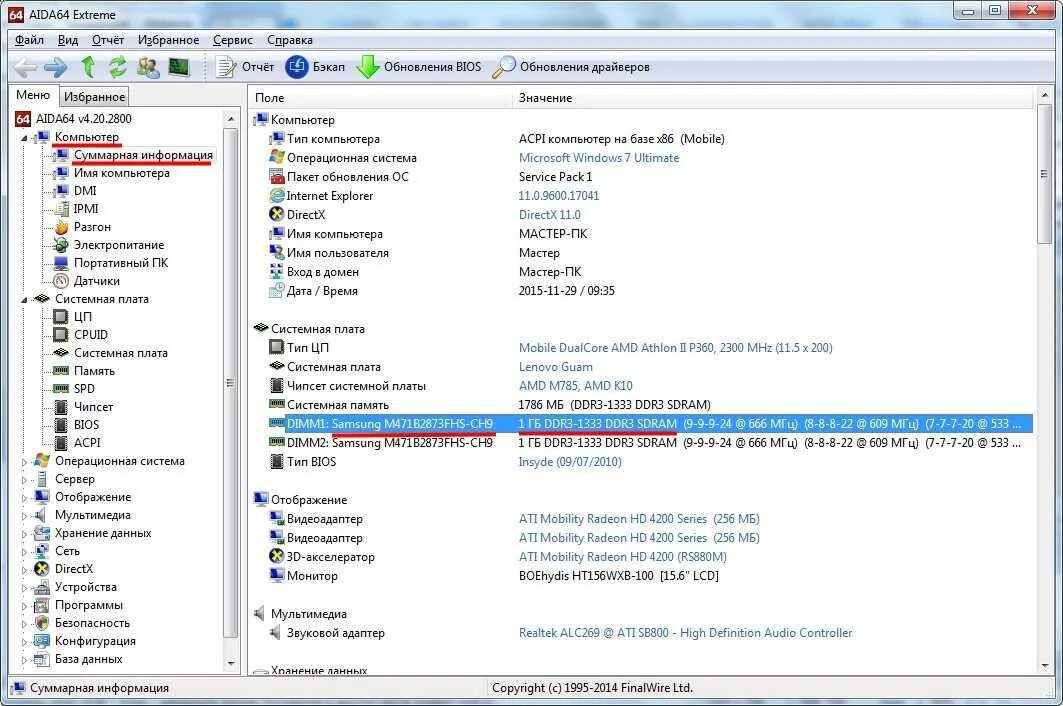The image size is (1063, 706).
Task: Select the CPUID tree item
Action: [90, 335]
